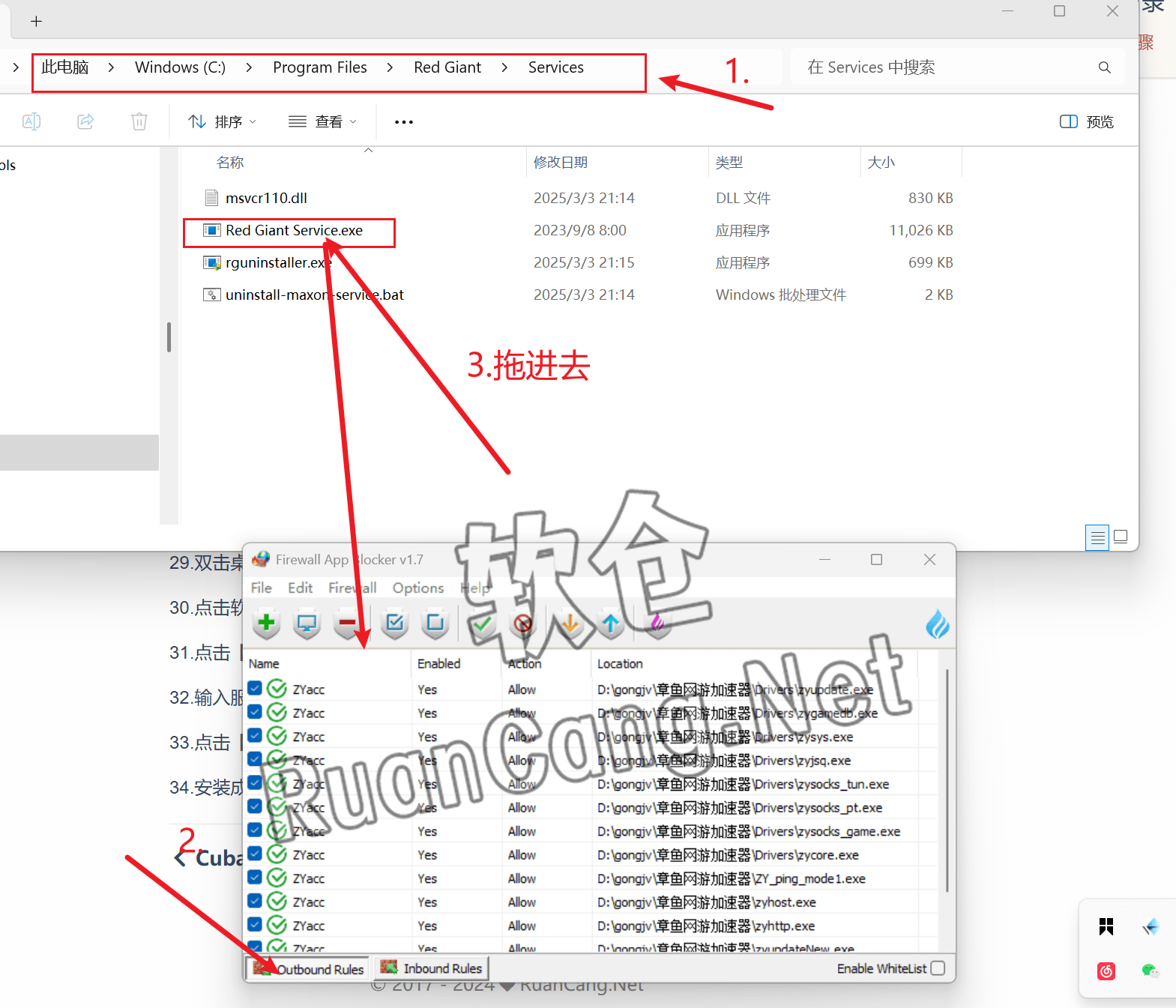Click the orange down-arrow Block icon

(570, 623)
